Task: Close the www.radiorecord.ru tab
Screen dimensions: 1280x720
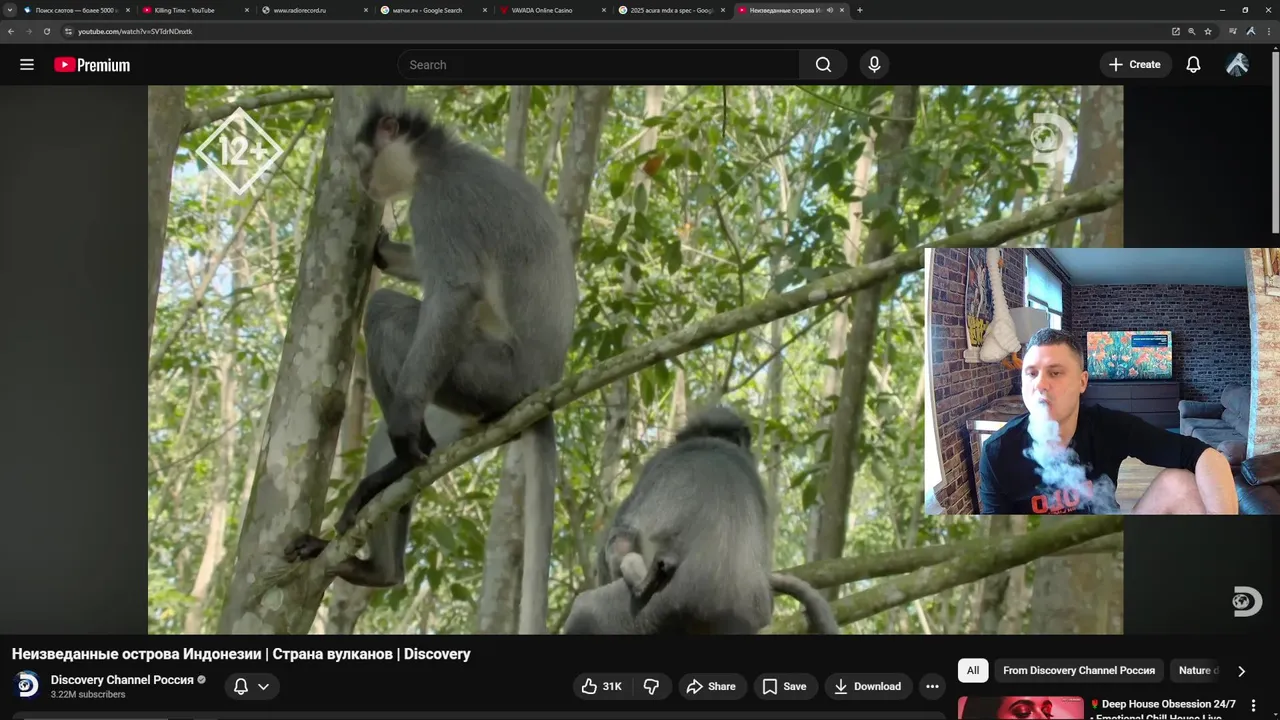Action: coord(366,10)
